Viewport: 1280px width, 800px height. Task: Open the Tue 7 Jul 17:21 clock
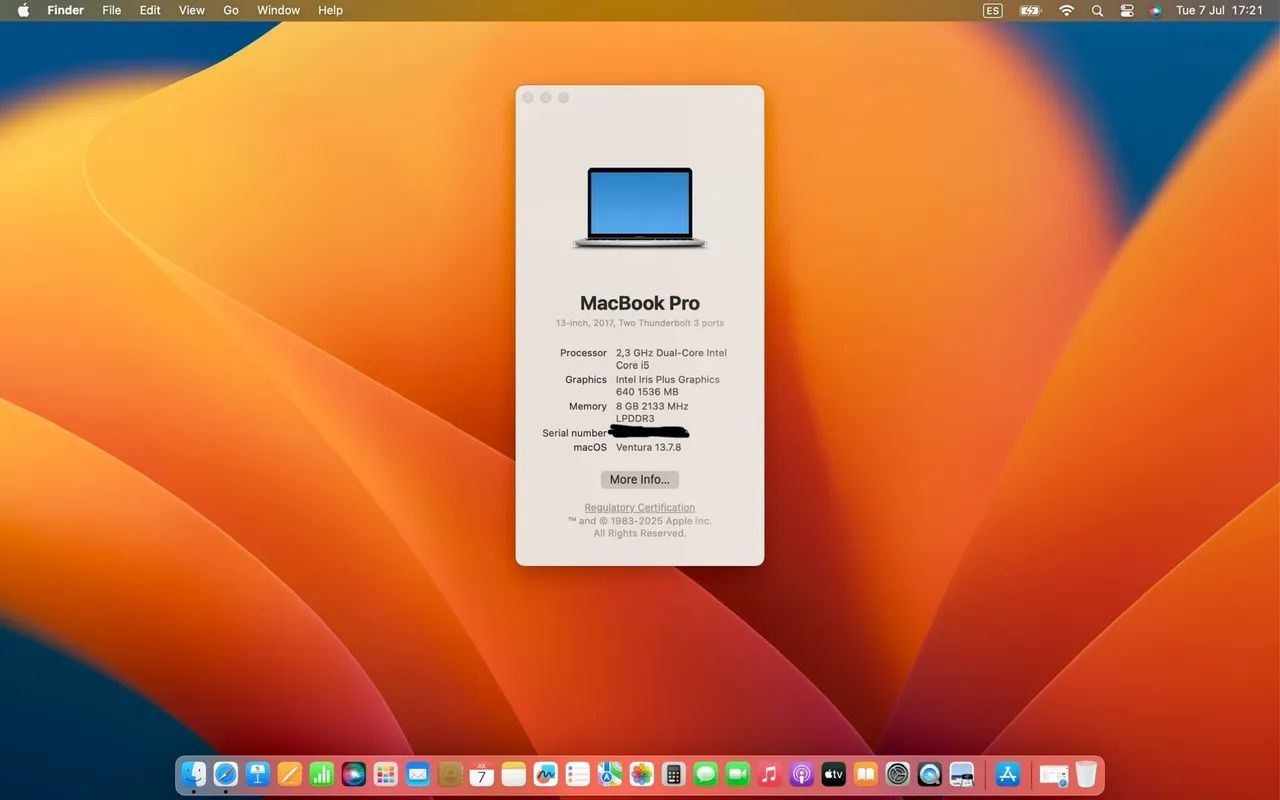[x=1219, y=10]
